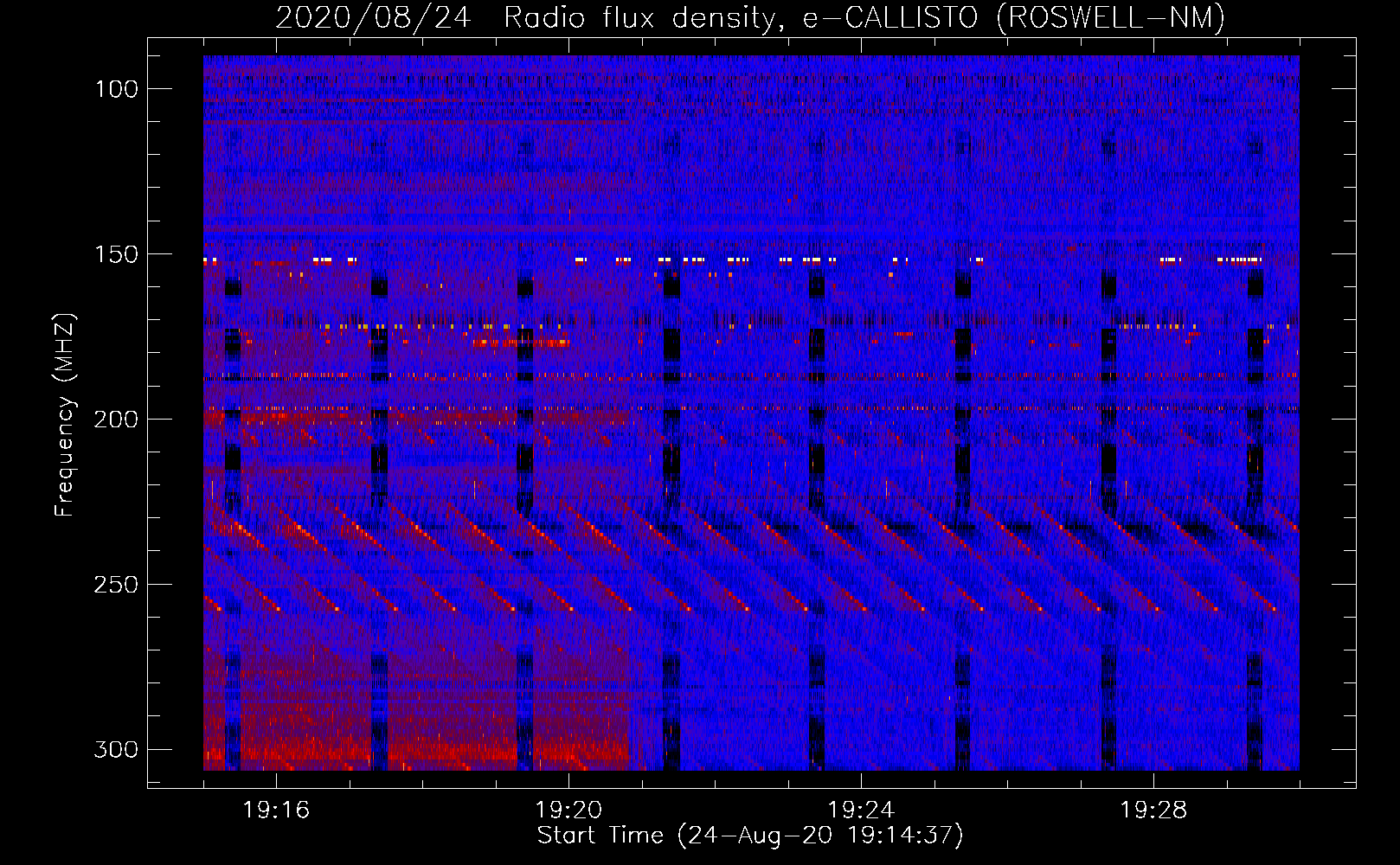The height and width of the screenshot is (865, 1400).
Task: Click the 100 frequency tick label
Action: [116, 89]
